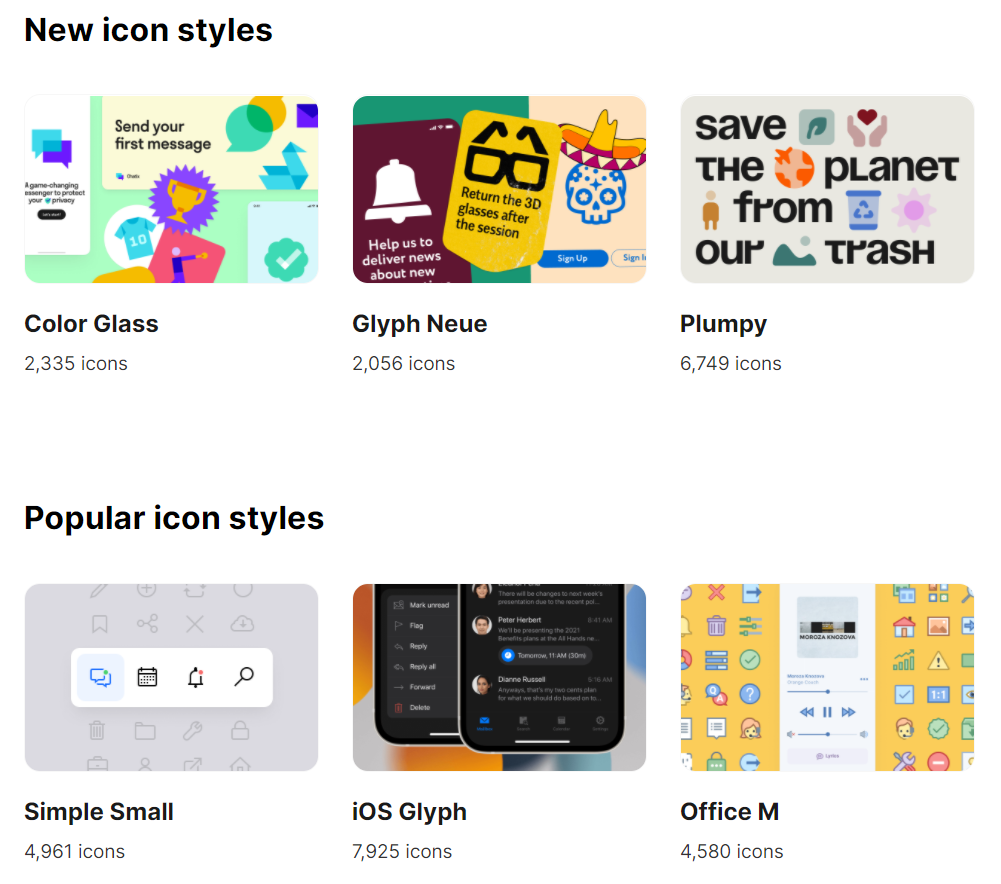Click the blue sugar skull icon
The height and width of the screenshot is (884, 1001).
pos(595,192)
